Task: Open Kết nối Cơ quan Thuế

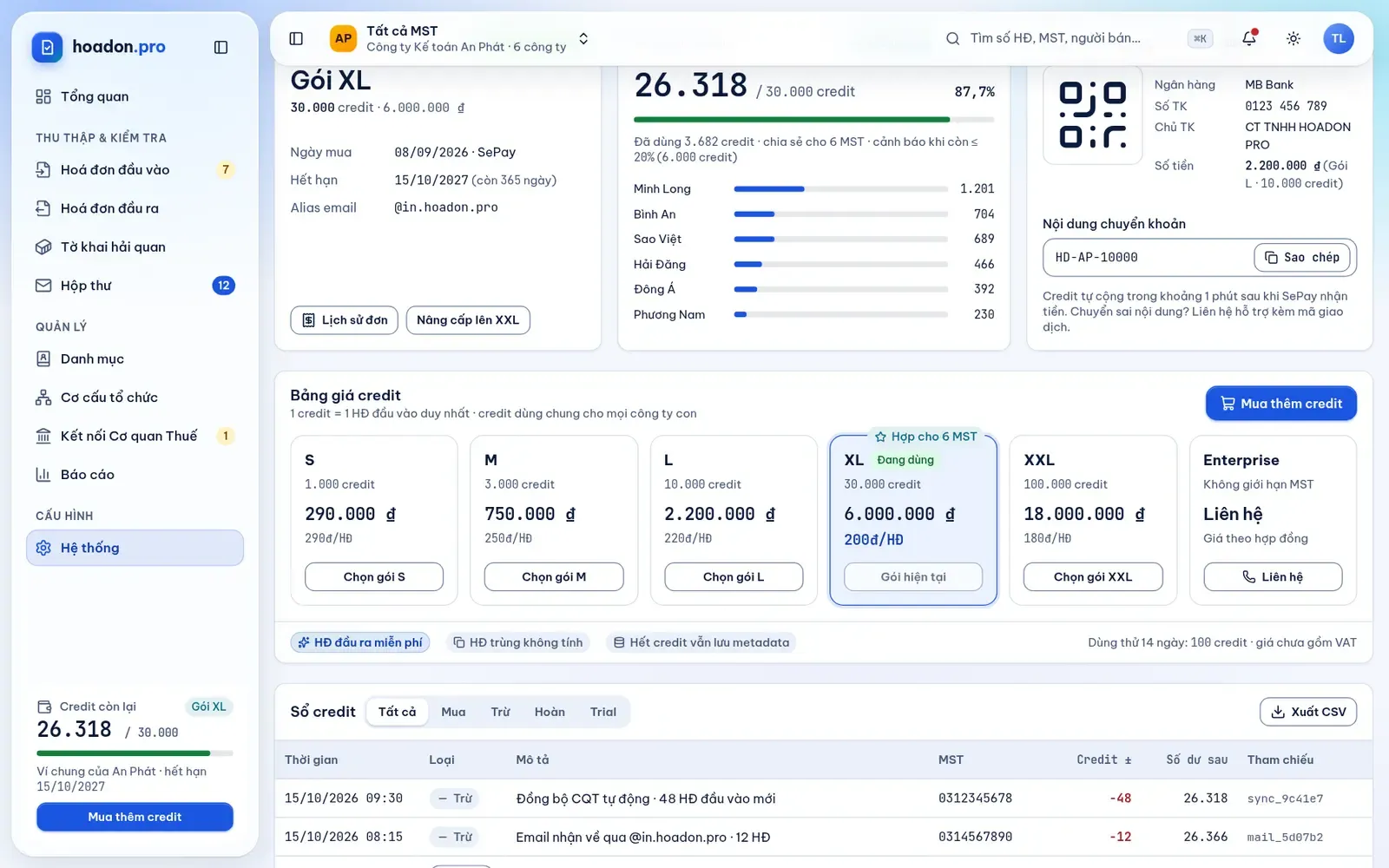Action: pyautogui.click(x=135, y=436)
